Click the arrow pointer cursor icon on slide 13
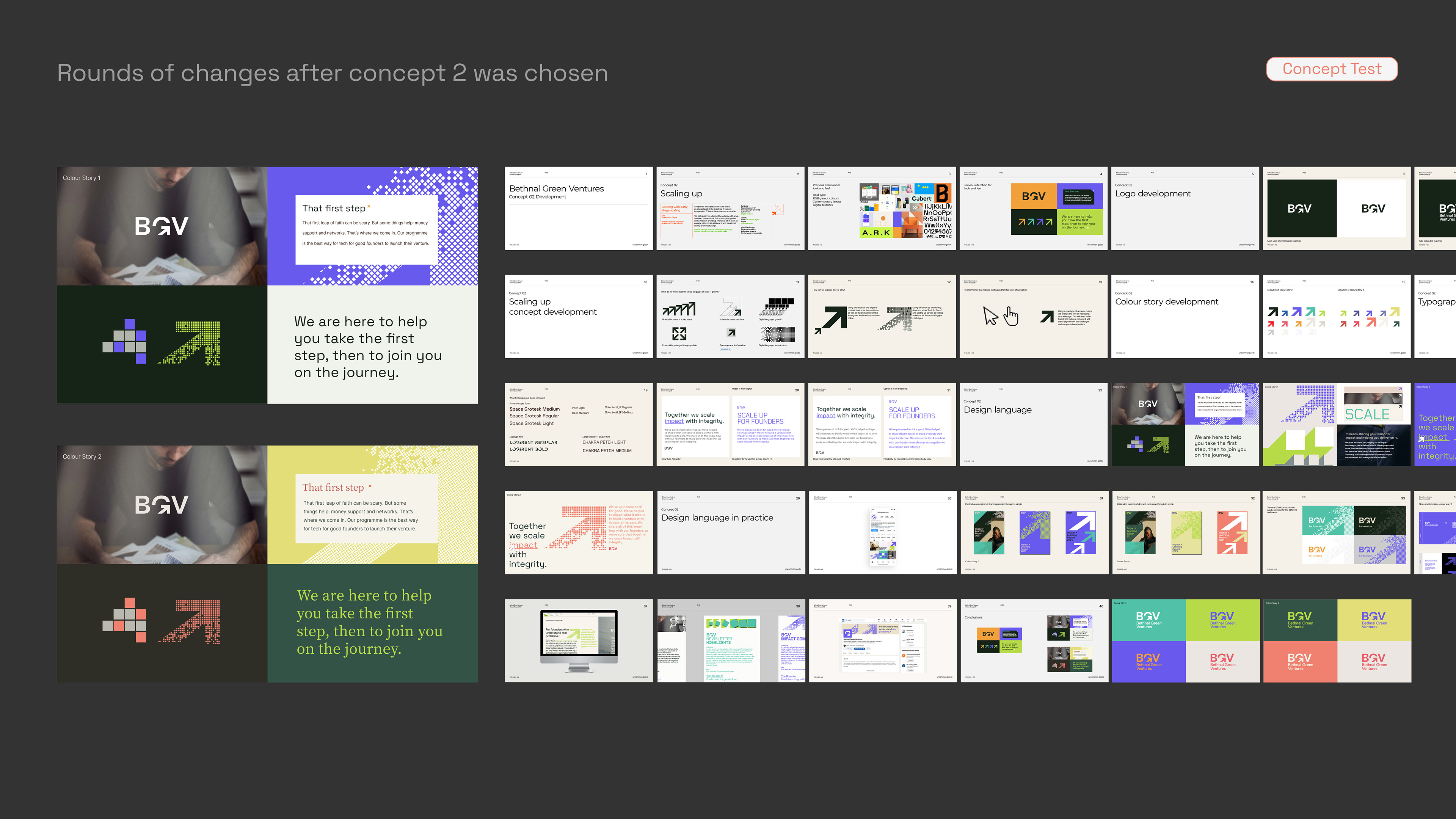Screen dimensions: 1456x819 (990, 316)
